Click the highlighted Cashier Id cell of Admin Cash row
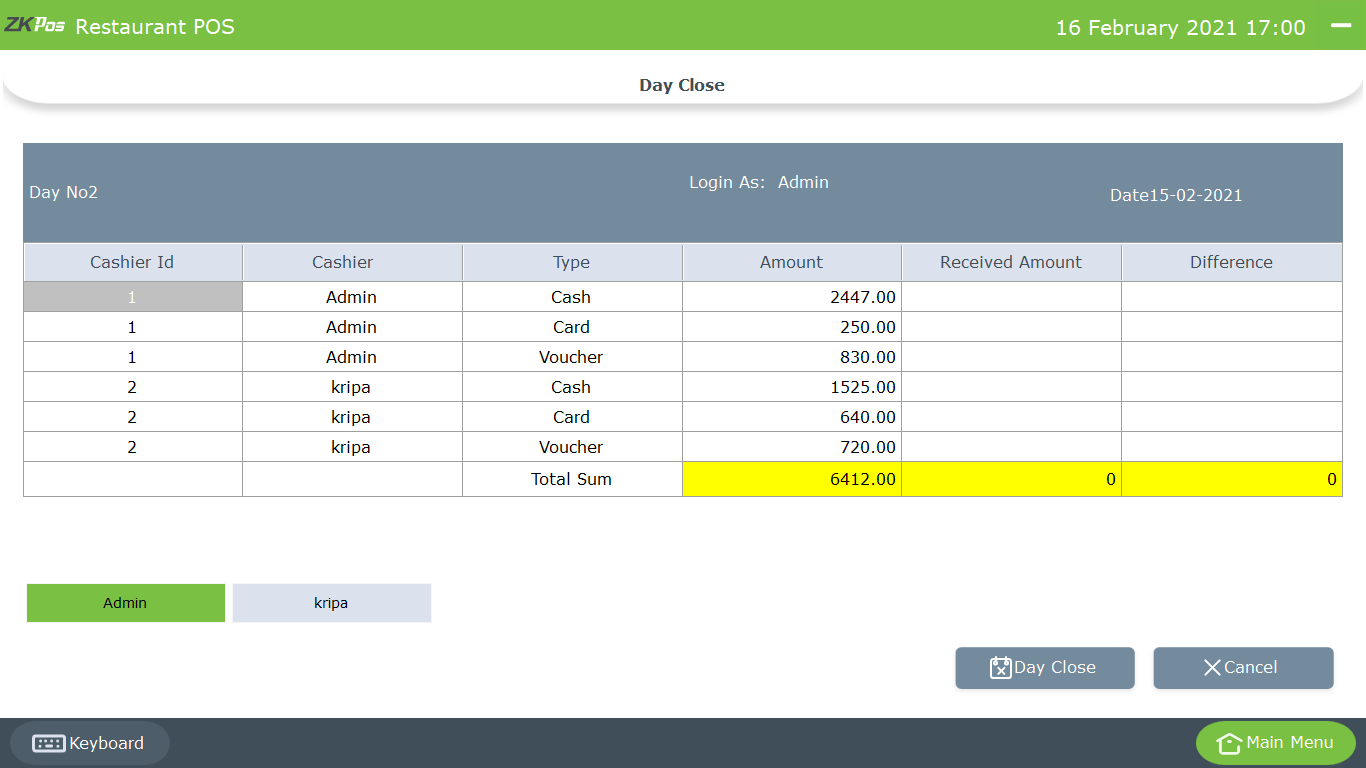Viewport: 1366px width, 768px height. pyautogui.click(x=133, y=297)
